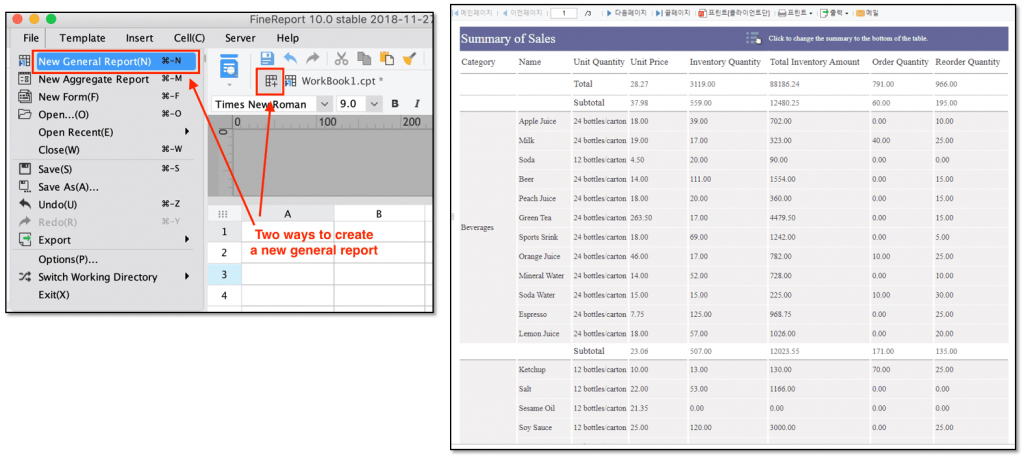Expand the Export submenu
Image resolution: width=1024 pixels, height=456 pixels.
coord(187,240)
